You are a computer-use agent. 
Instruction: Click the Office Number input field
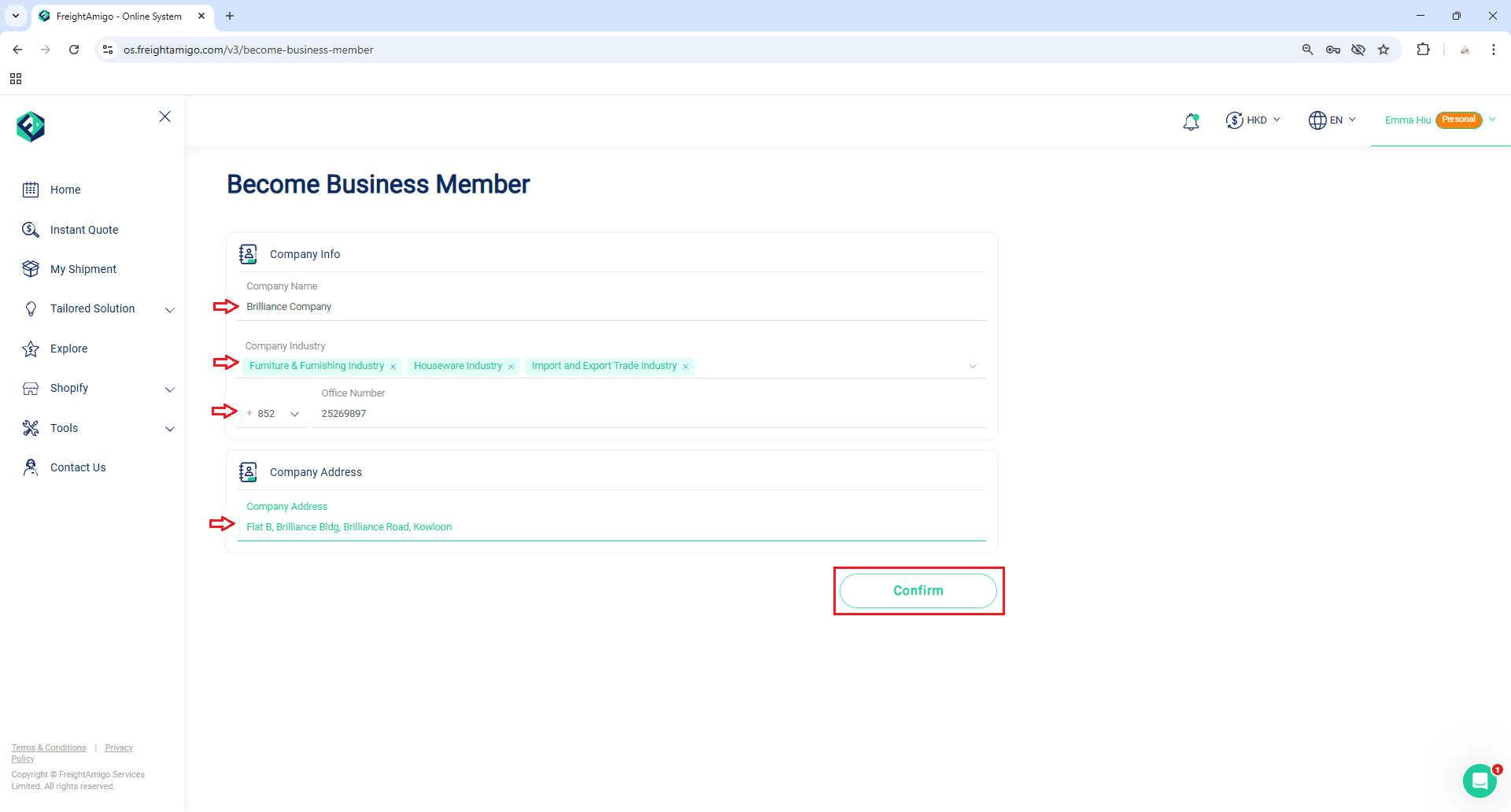(x=650, y=414)
